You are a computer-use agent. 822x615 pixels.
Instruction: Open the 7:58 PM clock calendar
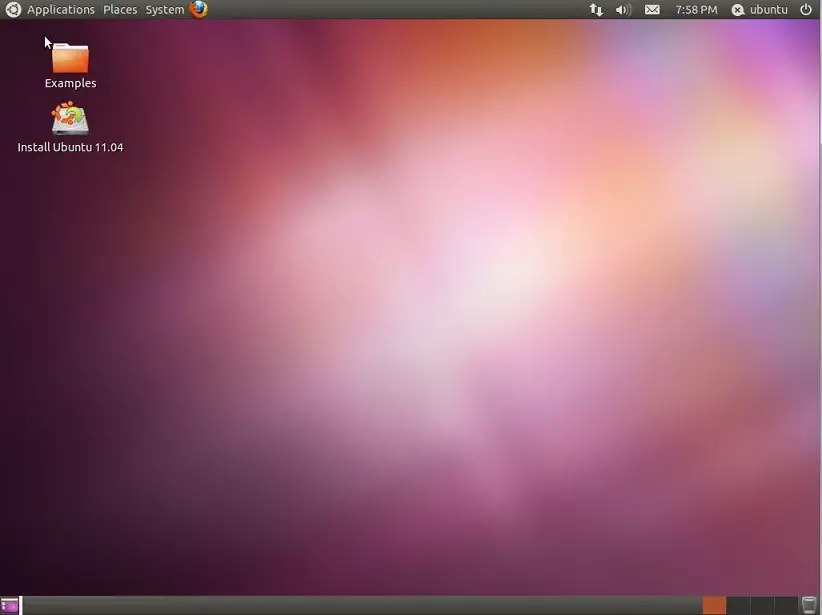pos(696,10)
